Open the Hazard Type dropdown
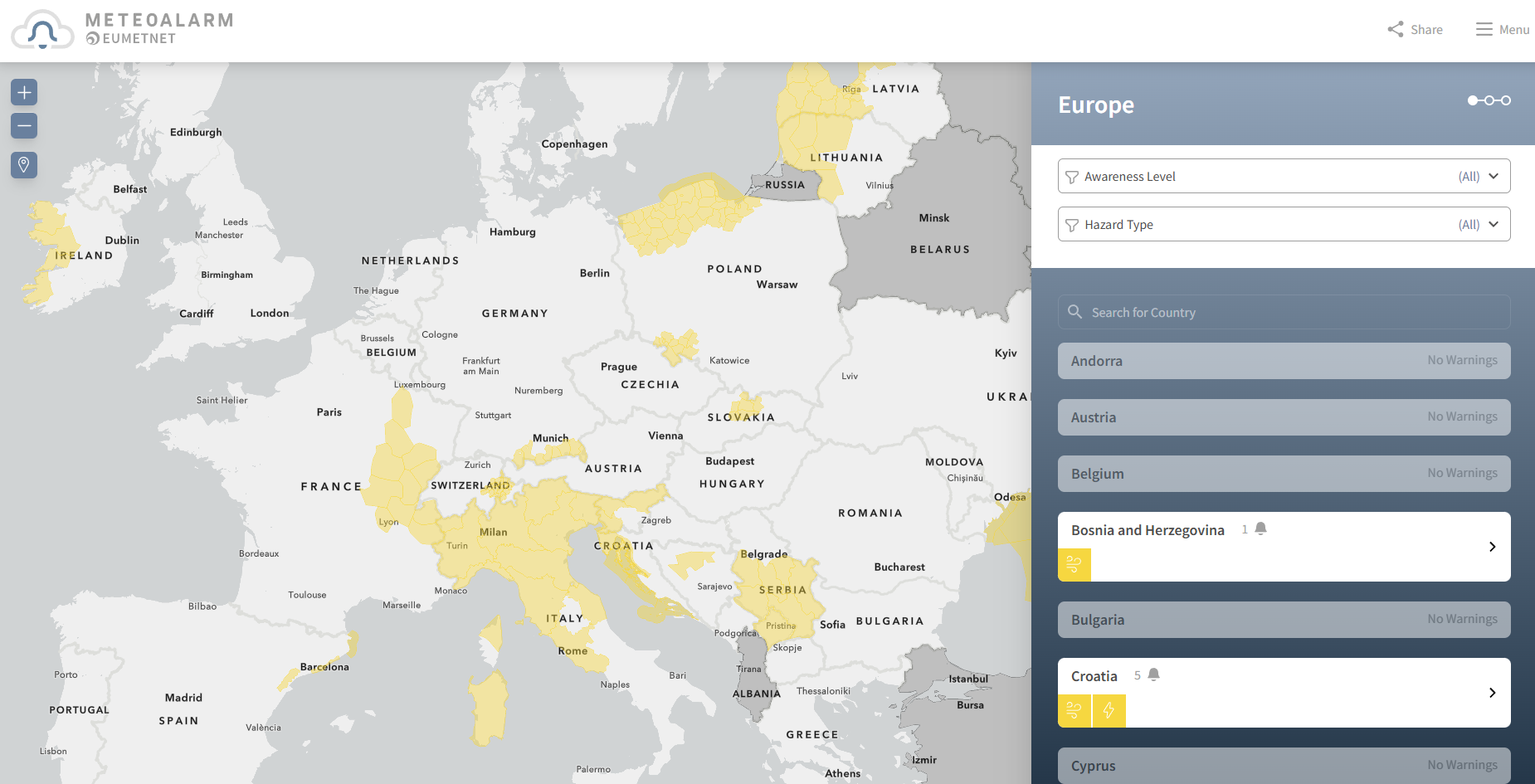 (x=1284, y=224)
